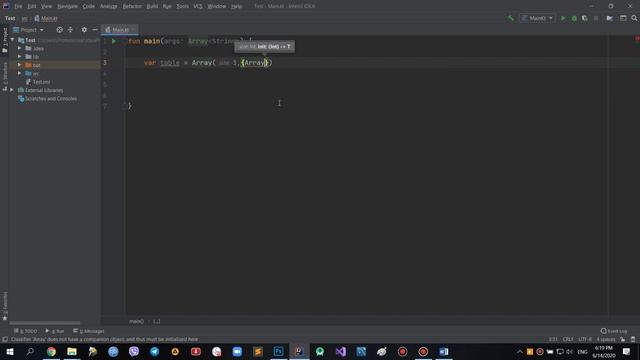
Task: Click the CRLF line separator status
Action: tap(568, 339)
